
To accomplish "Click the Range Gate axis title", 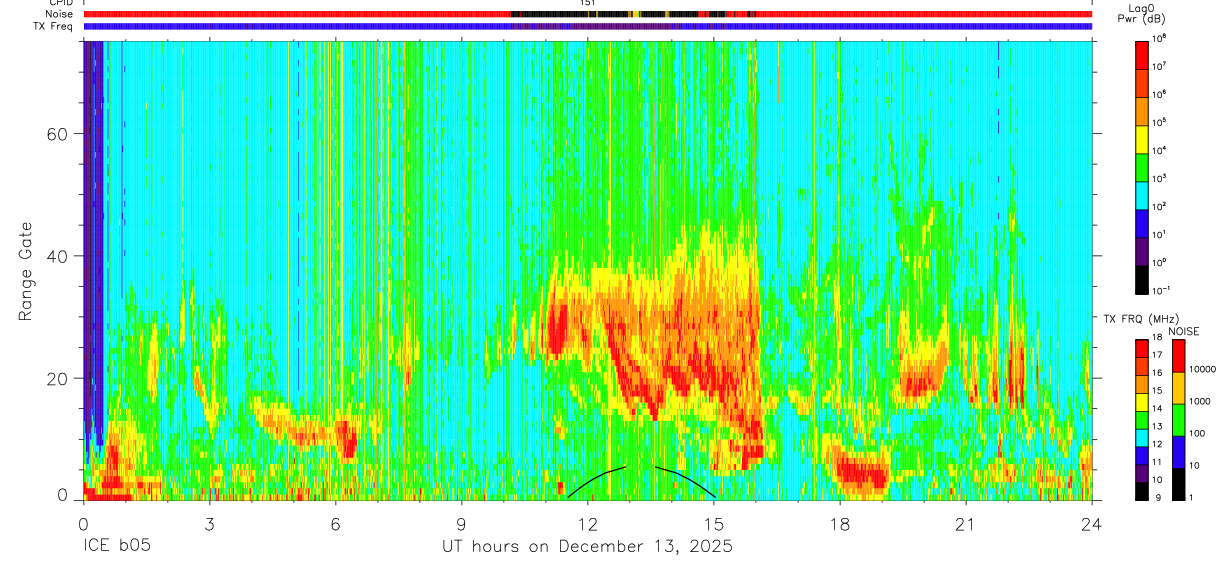I will [25, 270].
